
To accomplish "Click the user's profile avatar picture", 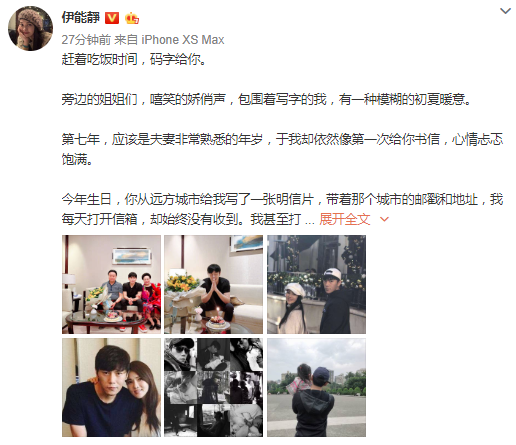I will 30,28.
